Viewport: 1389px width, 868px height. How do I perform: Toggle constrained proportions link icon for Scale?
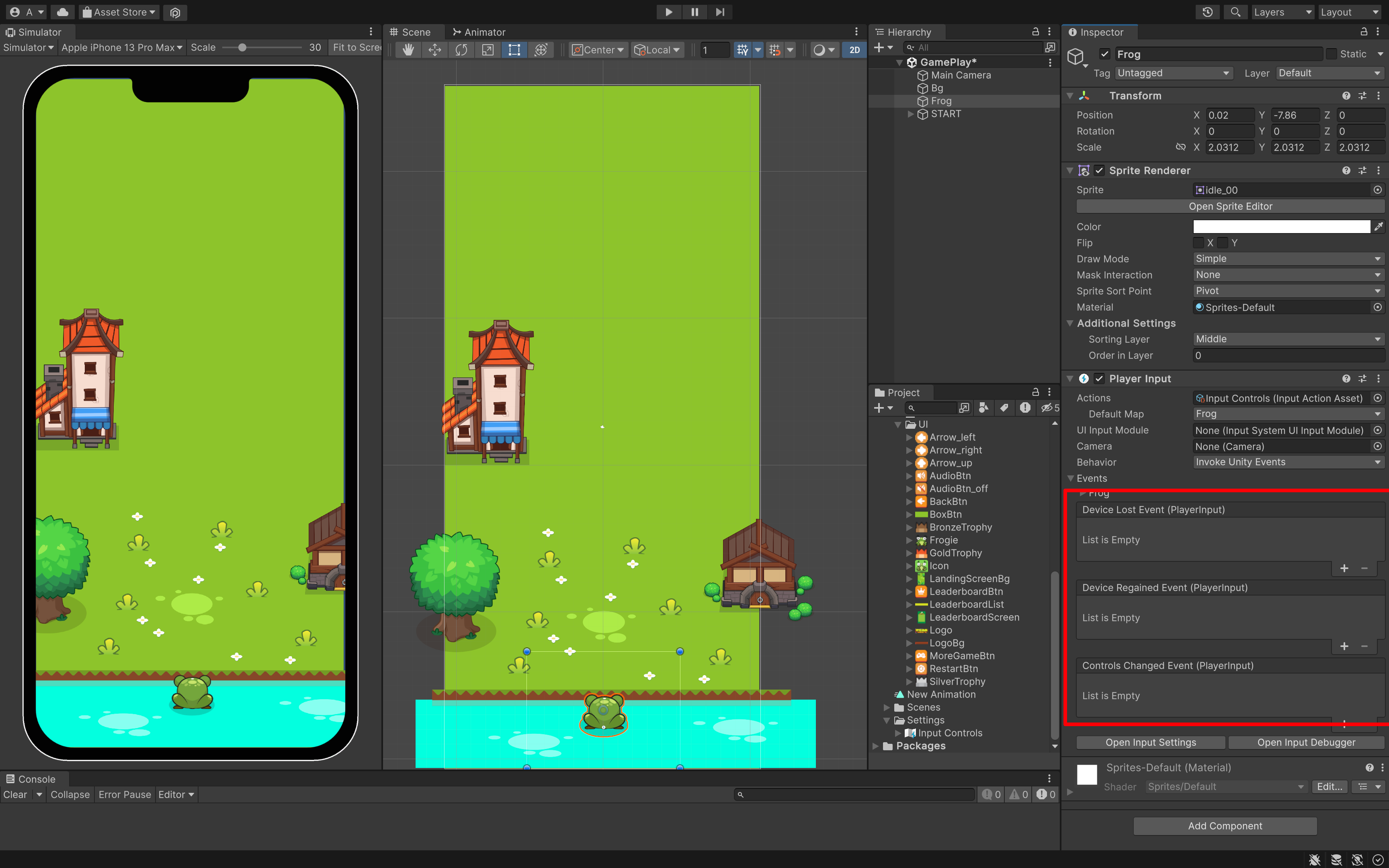click(1180, 147)
